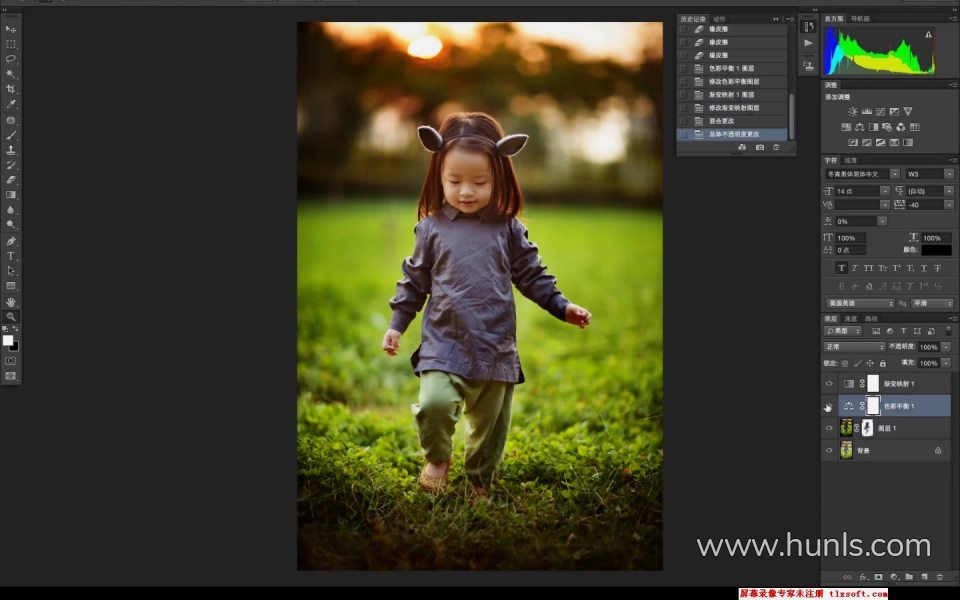The image size is (960, 600).
Task: Select the Pen tool
Action: click(x=10, y=241)
